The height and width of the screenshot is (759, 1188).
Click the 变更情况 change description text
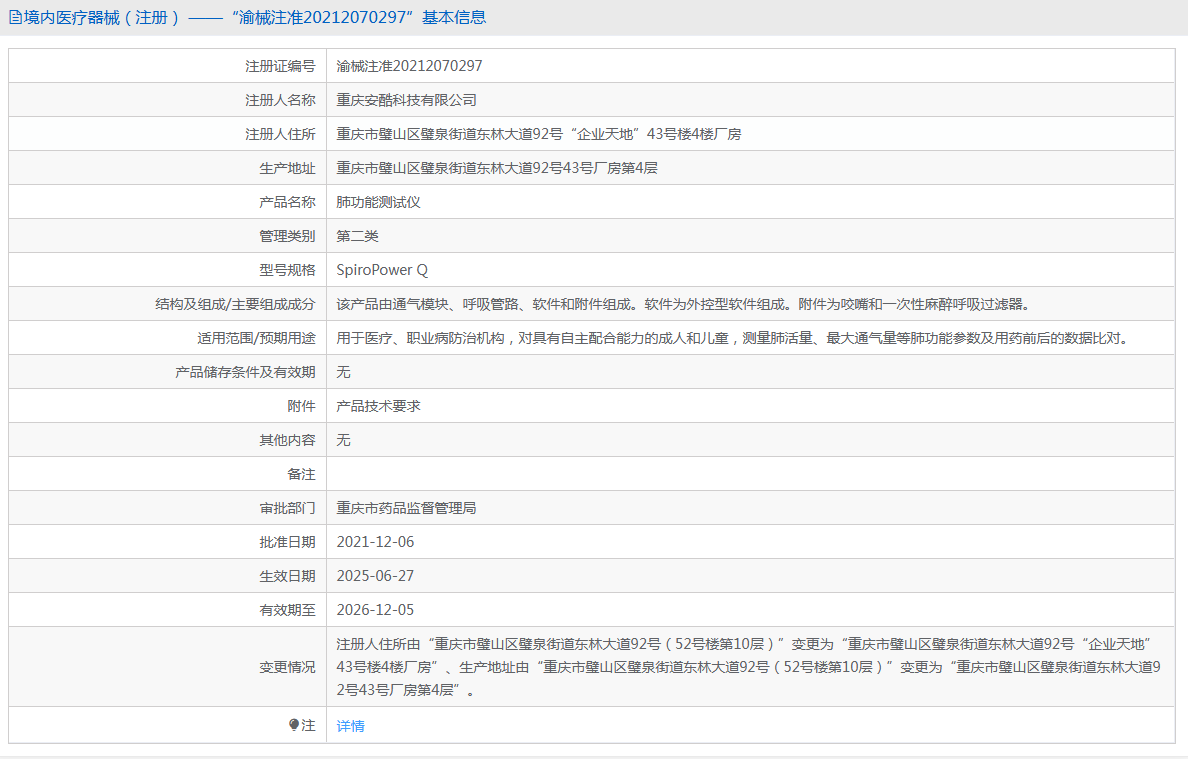pyautogui.click(x=749, y=667)
